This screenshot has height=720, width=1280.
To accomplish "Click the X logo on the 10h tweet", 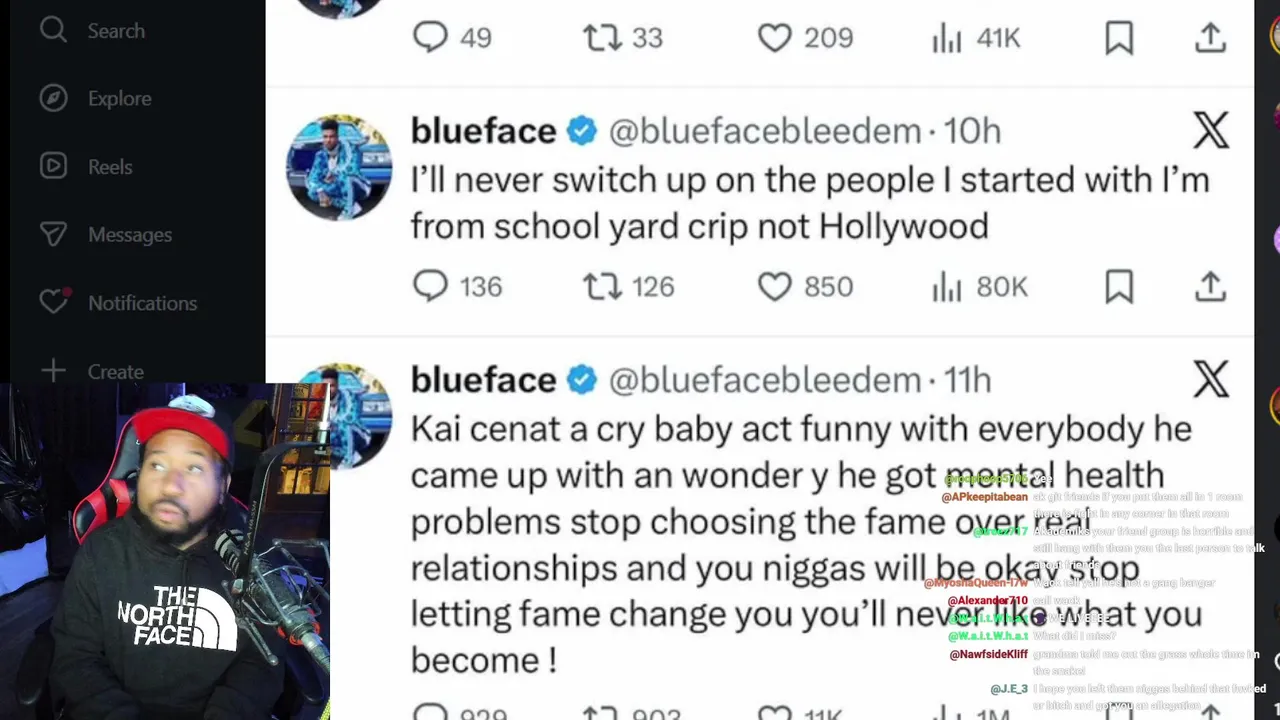I will point(1210,131).
